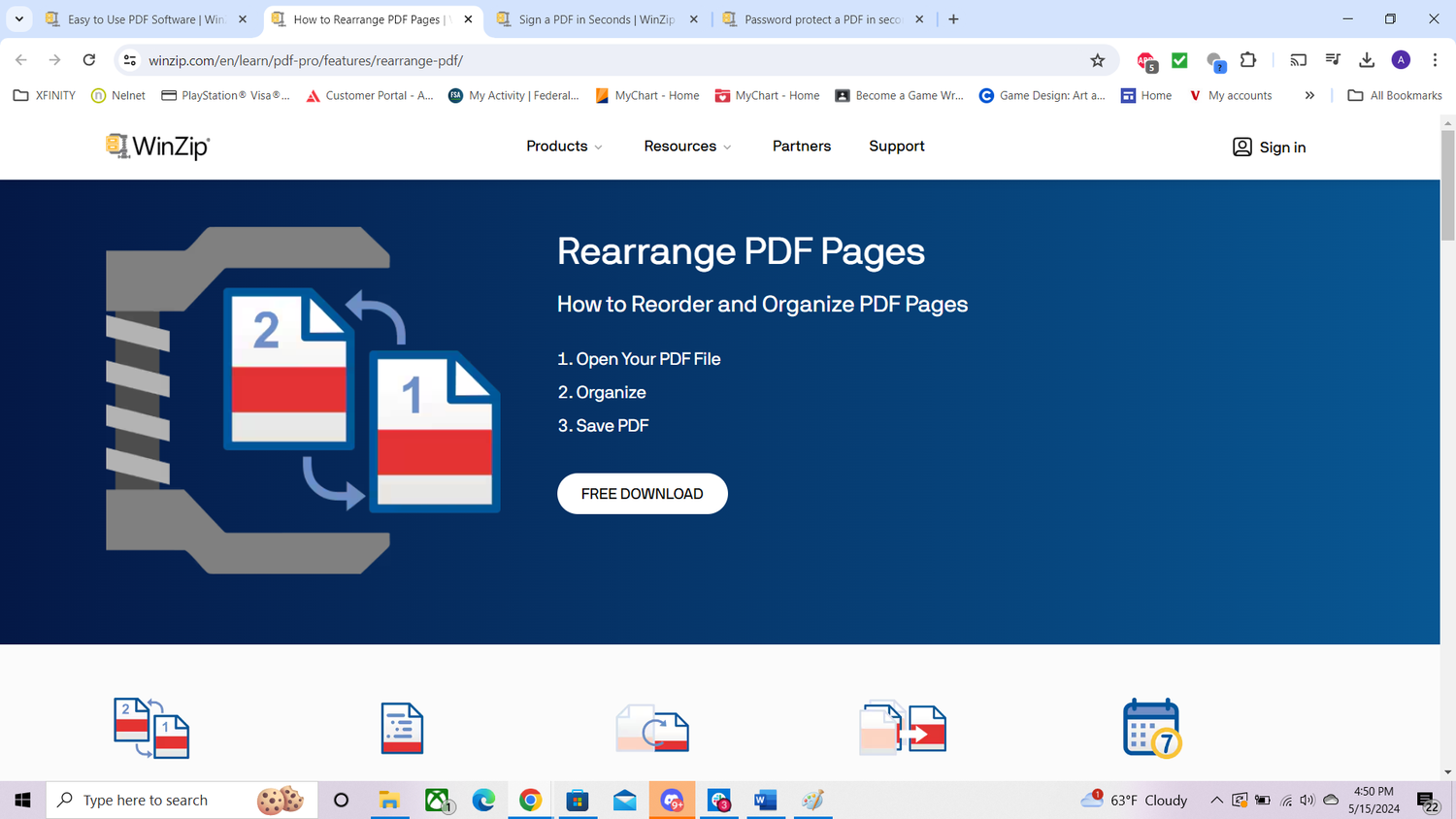
Task: Open the All Bookmarks folder
Action: click(1395, 95)
